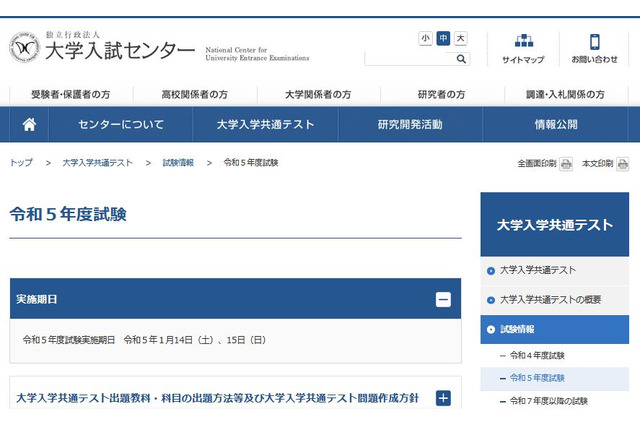Click the search magnifier icon

point(461,59)
